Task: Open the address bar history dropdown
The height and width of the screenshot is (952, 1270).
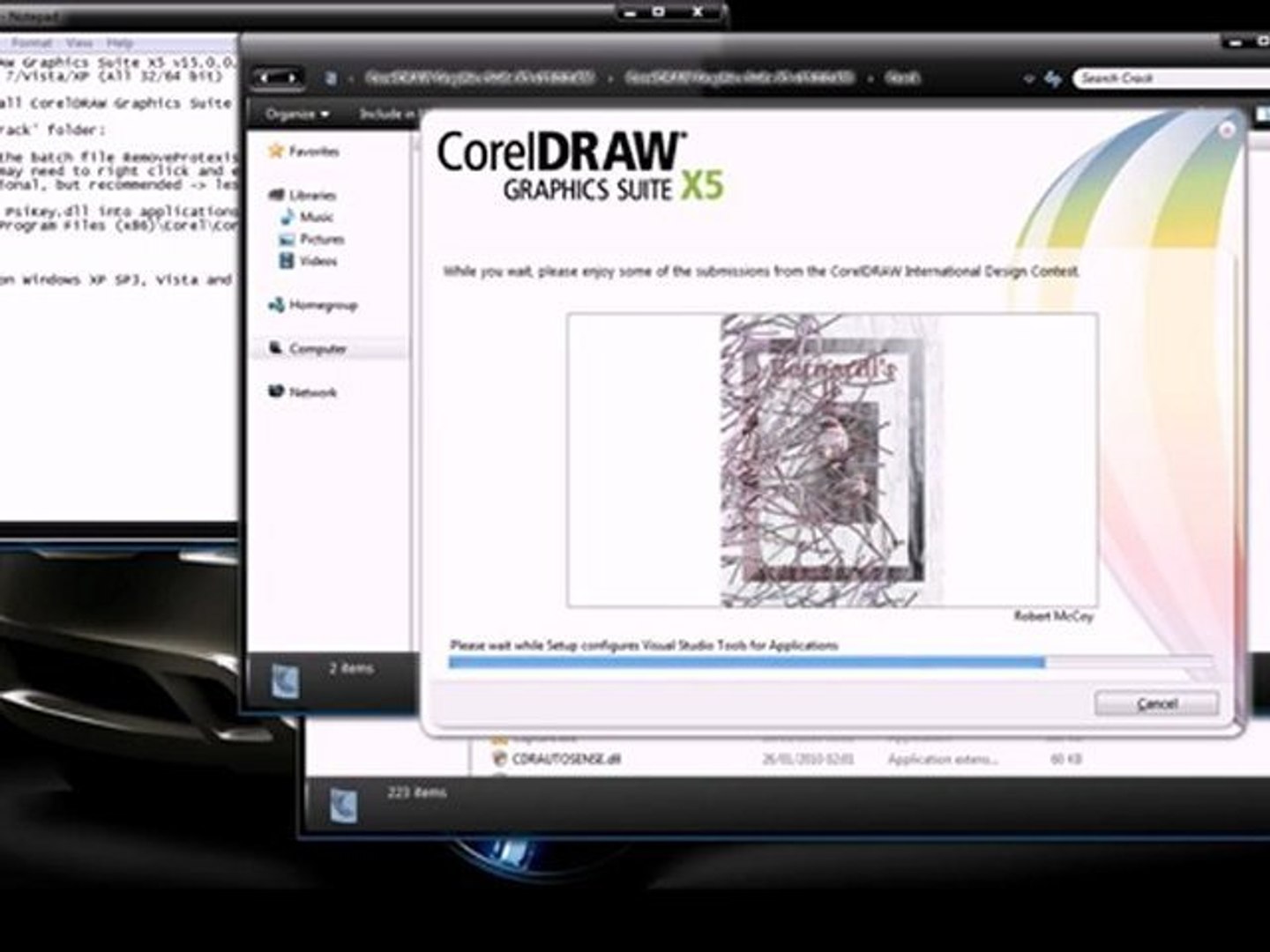Action: point(1028,79)
